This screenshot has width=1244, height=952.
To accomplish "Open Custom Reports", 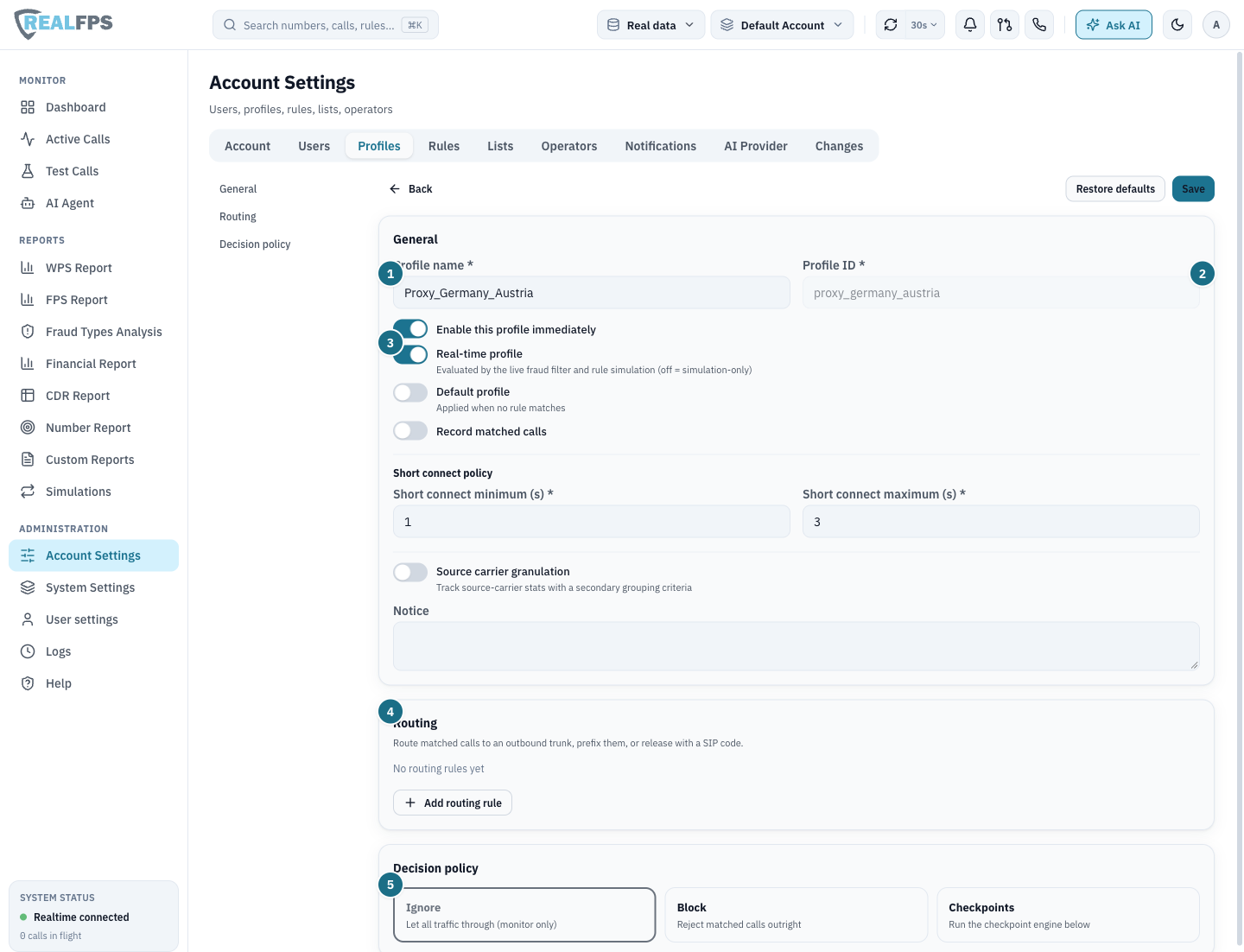I will (x=93, y=460).
